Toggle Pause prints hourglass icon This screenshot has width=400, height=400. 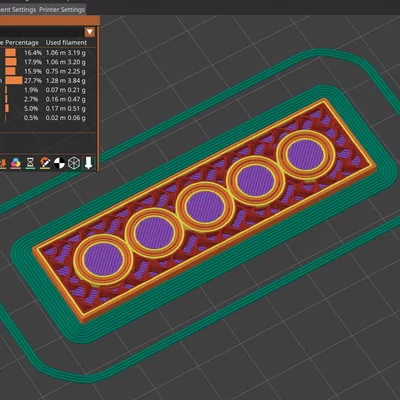[x=30, y=163]
